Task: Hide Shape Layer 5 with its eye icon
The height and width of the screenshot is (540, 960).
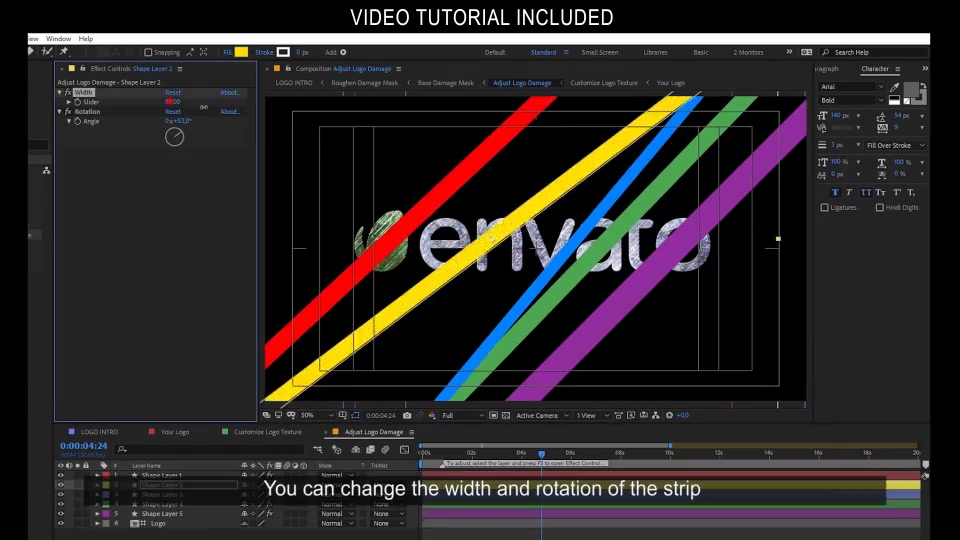Action: pos(61,514)
